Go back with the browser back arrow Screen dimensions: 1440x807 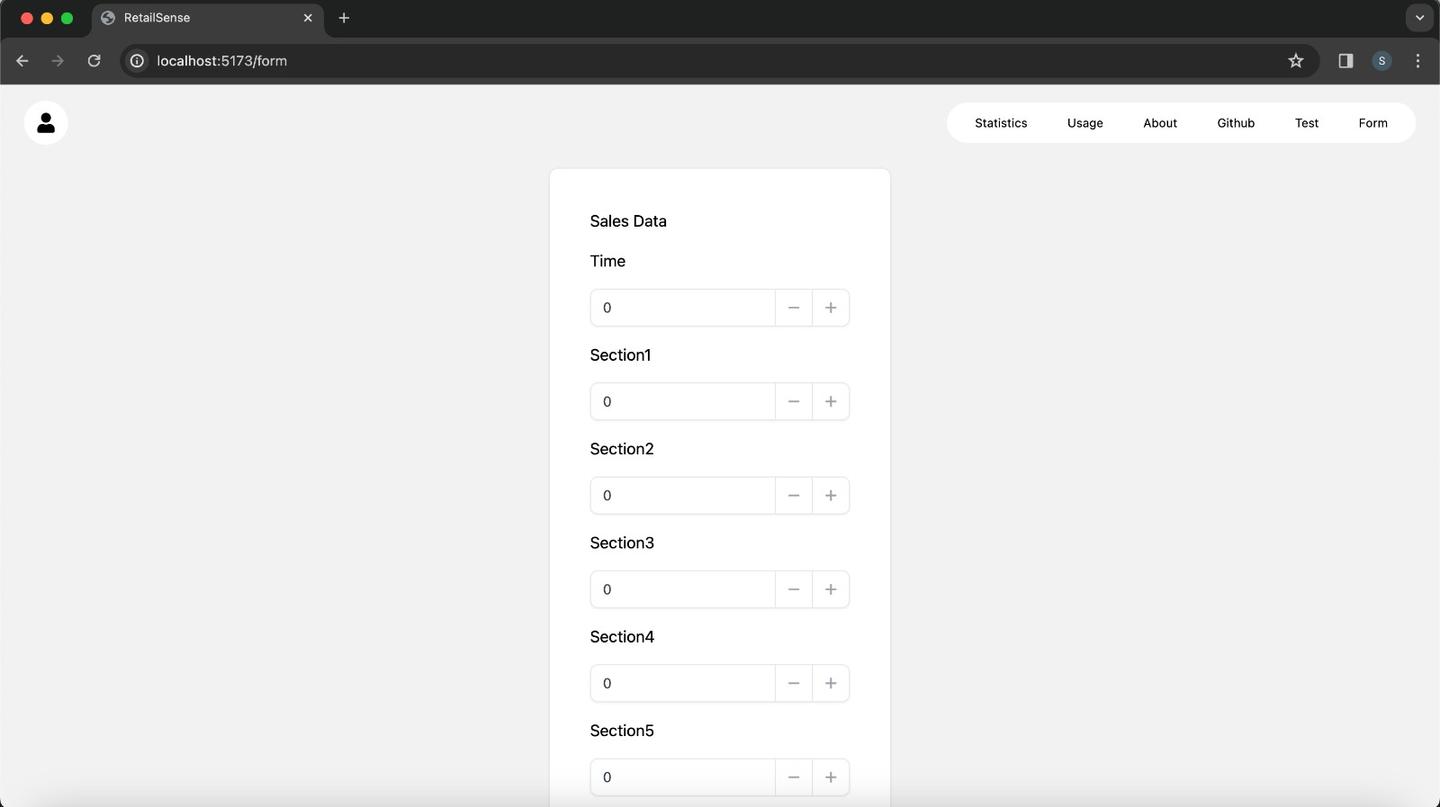pyautogui.click(x=22, y=61)
